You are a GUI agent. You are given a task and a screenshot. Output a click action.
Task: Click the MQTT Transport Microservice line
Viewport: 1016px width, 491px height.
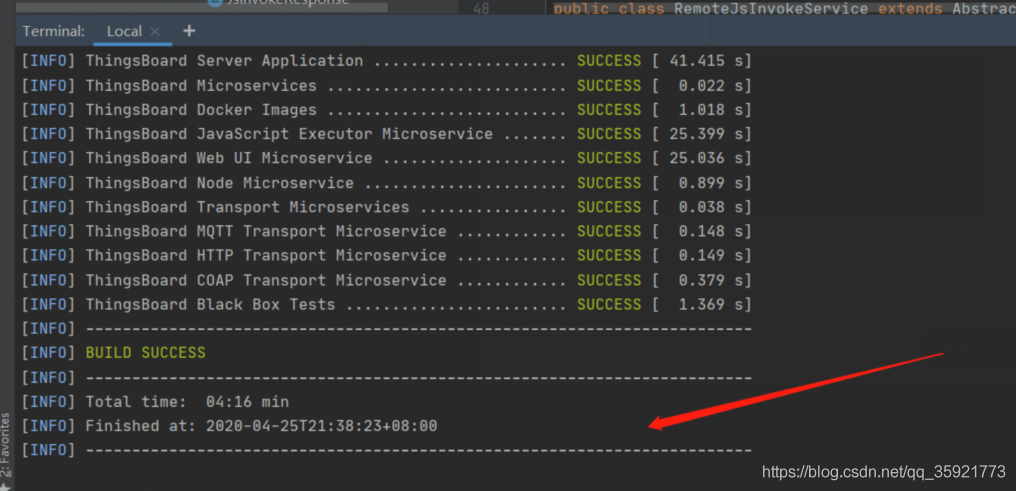click(x=386, y=232)
